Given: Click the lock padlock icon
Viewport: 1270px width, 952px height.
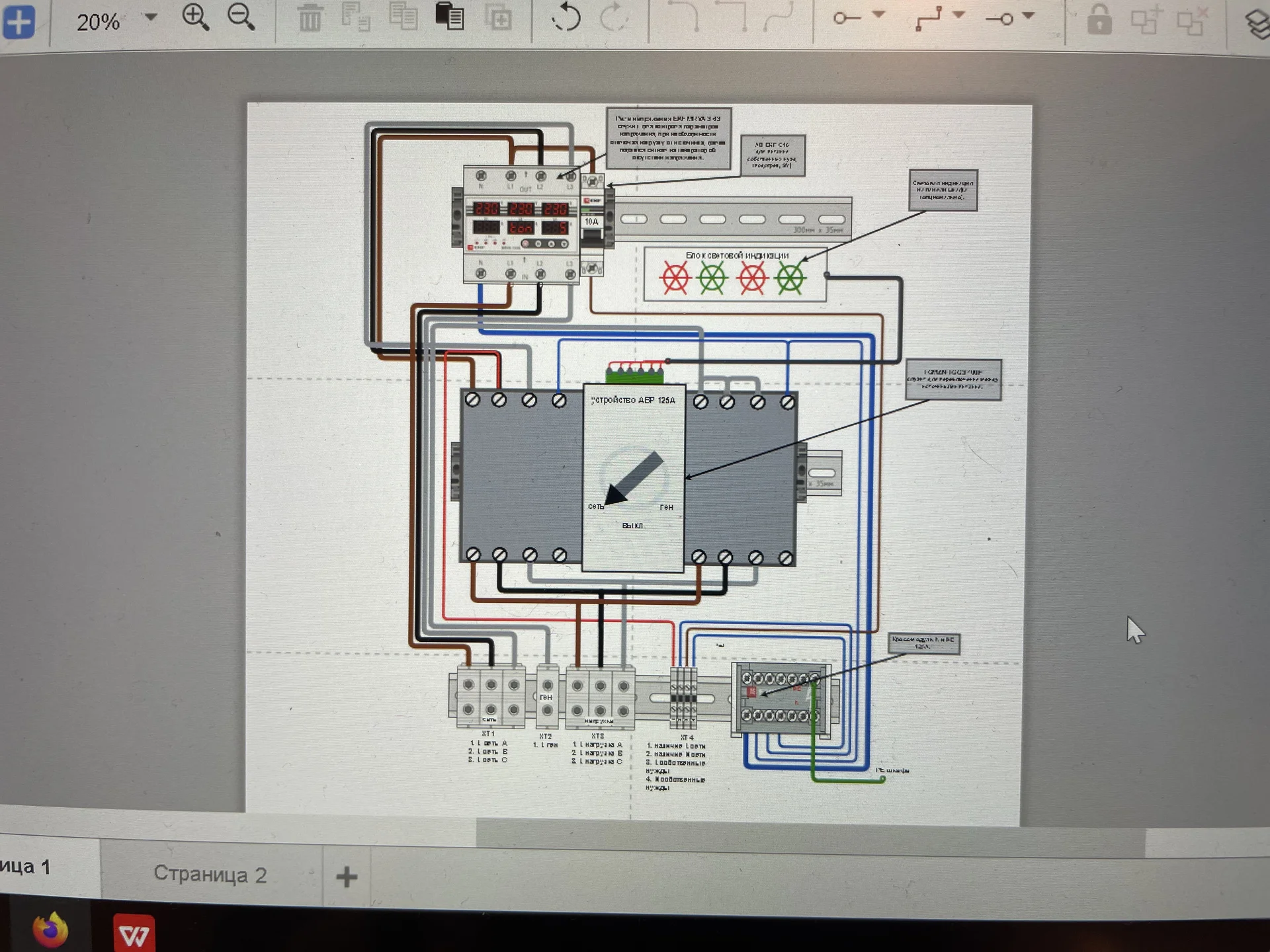Looking at the screenshot, I should coord(1099,19).
